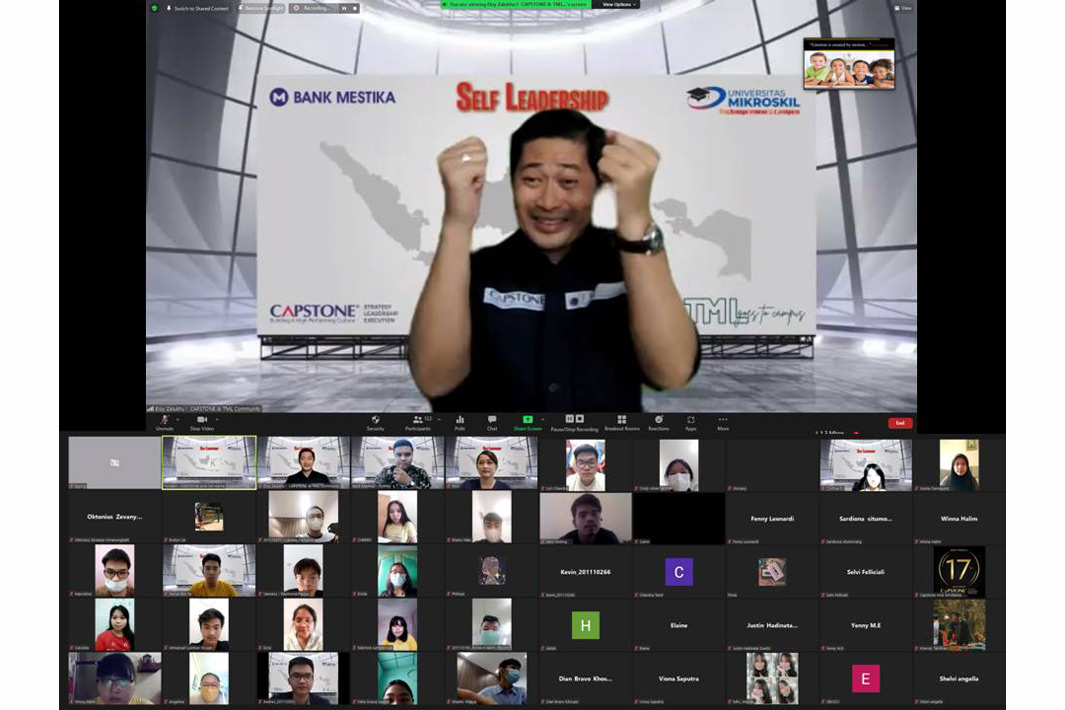Expand the arrow beside Participants
The image size is (1065, 710).
pyautogui.click(x=439, y=420)
